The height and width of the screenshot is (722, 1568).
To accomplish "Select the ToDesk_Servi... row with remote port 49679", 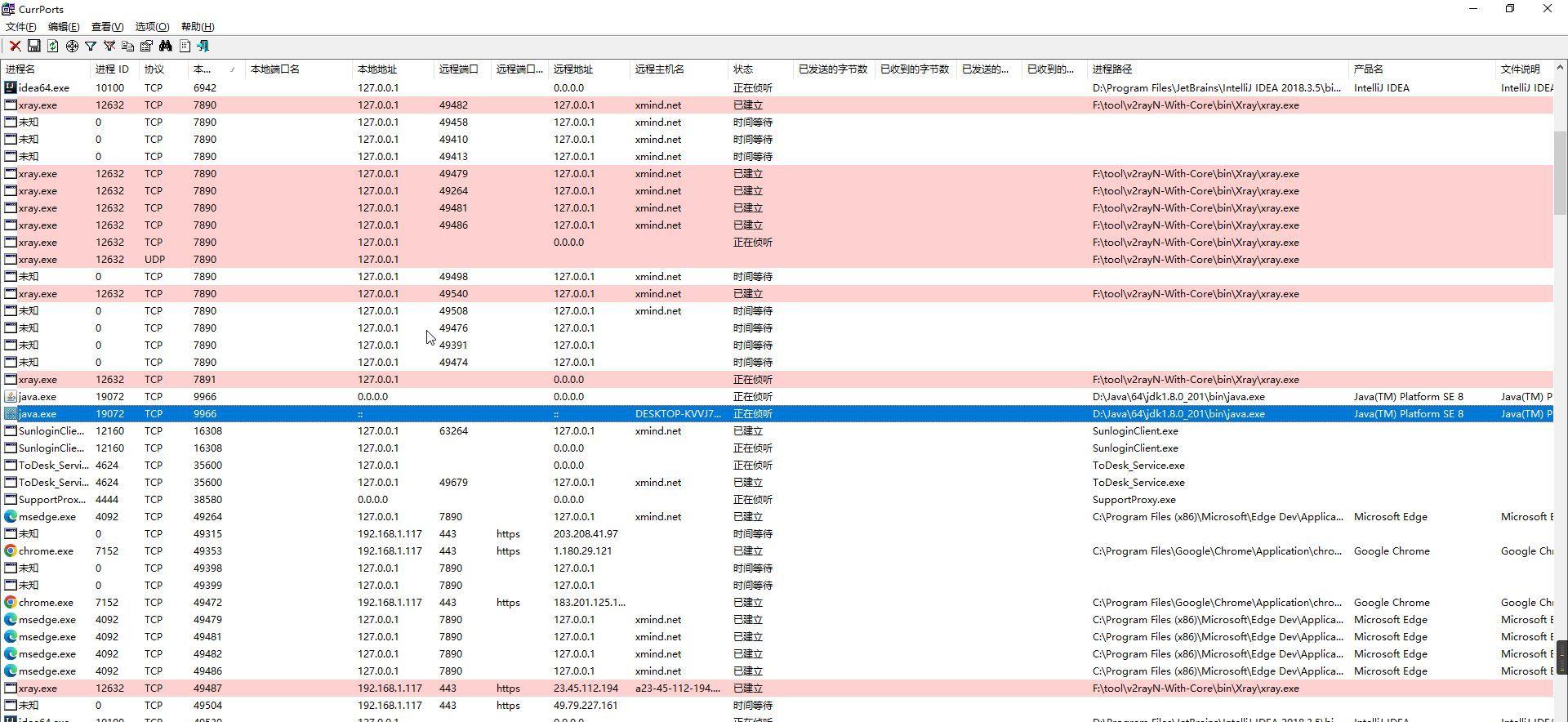I will pos(777,482).
